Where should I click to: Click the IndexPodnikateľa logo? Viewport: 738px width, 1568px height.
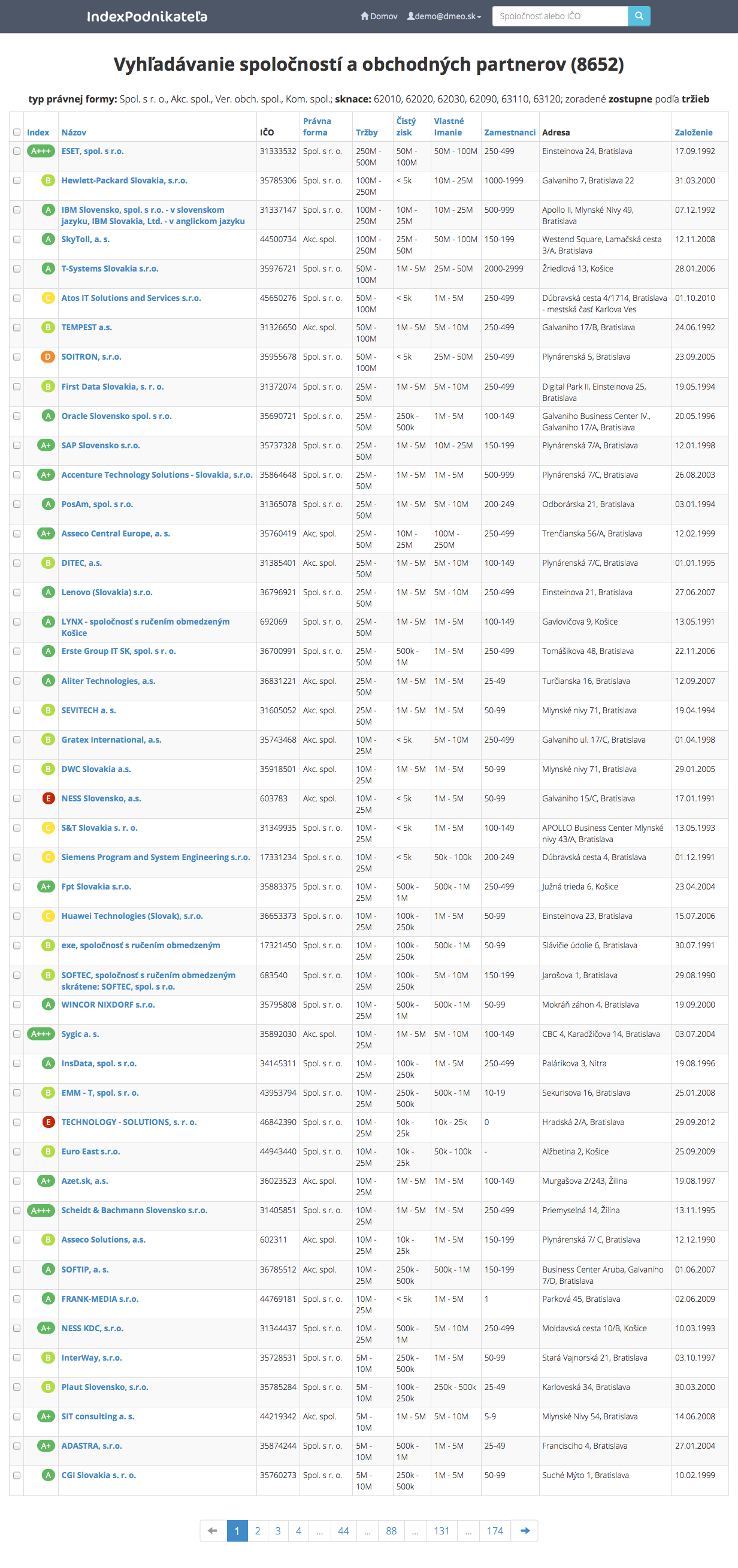pyautogui.click(x=147, y=16)
